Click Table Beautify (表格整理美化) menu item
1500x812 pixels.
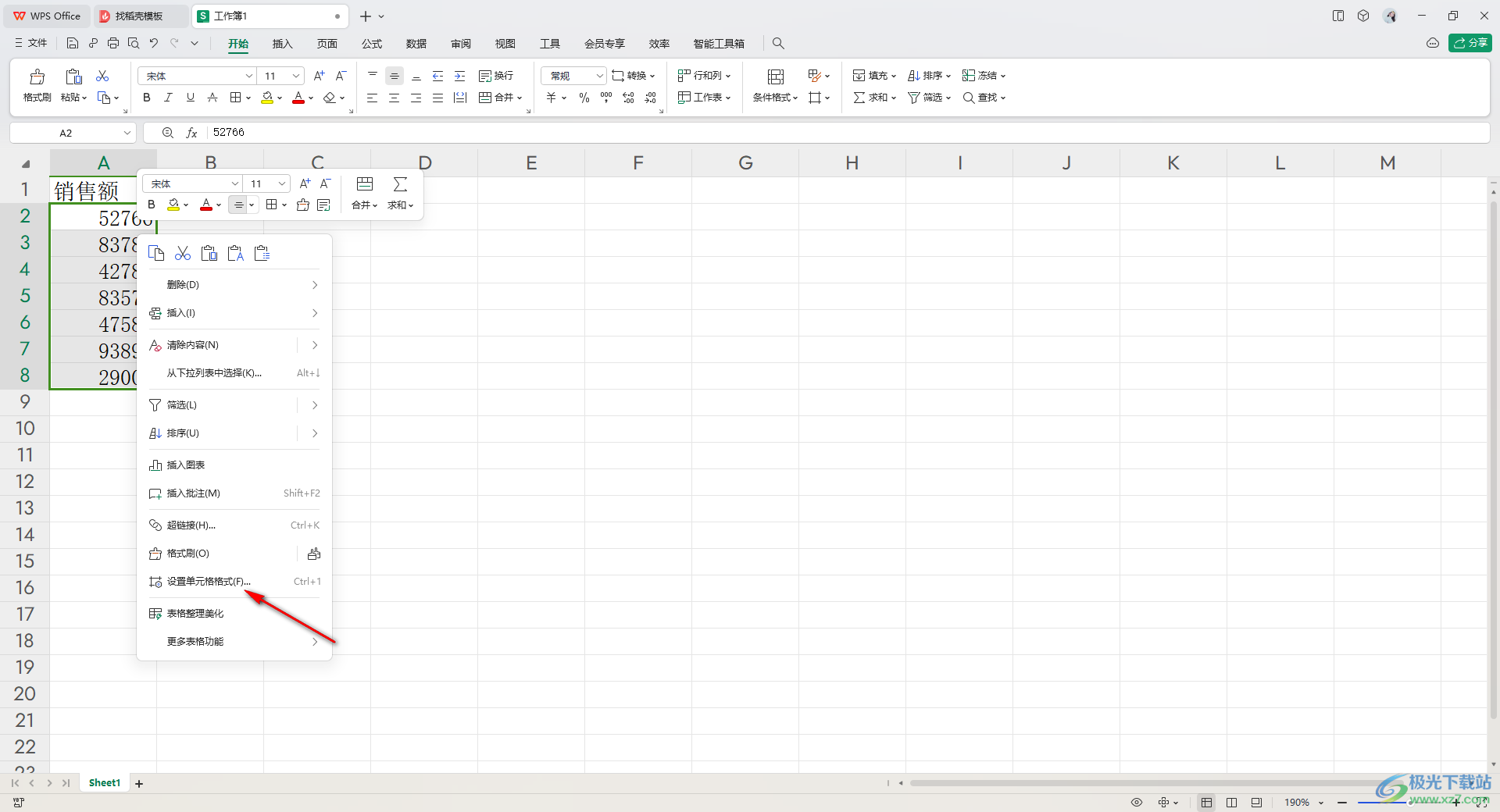click(x=234, y=614)
